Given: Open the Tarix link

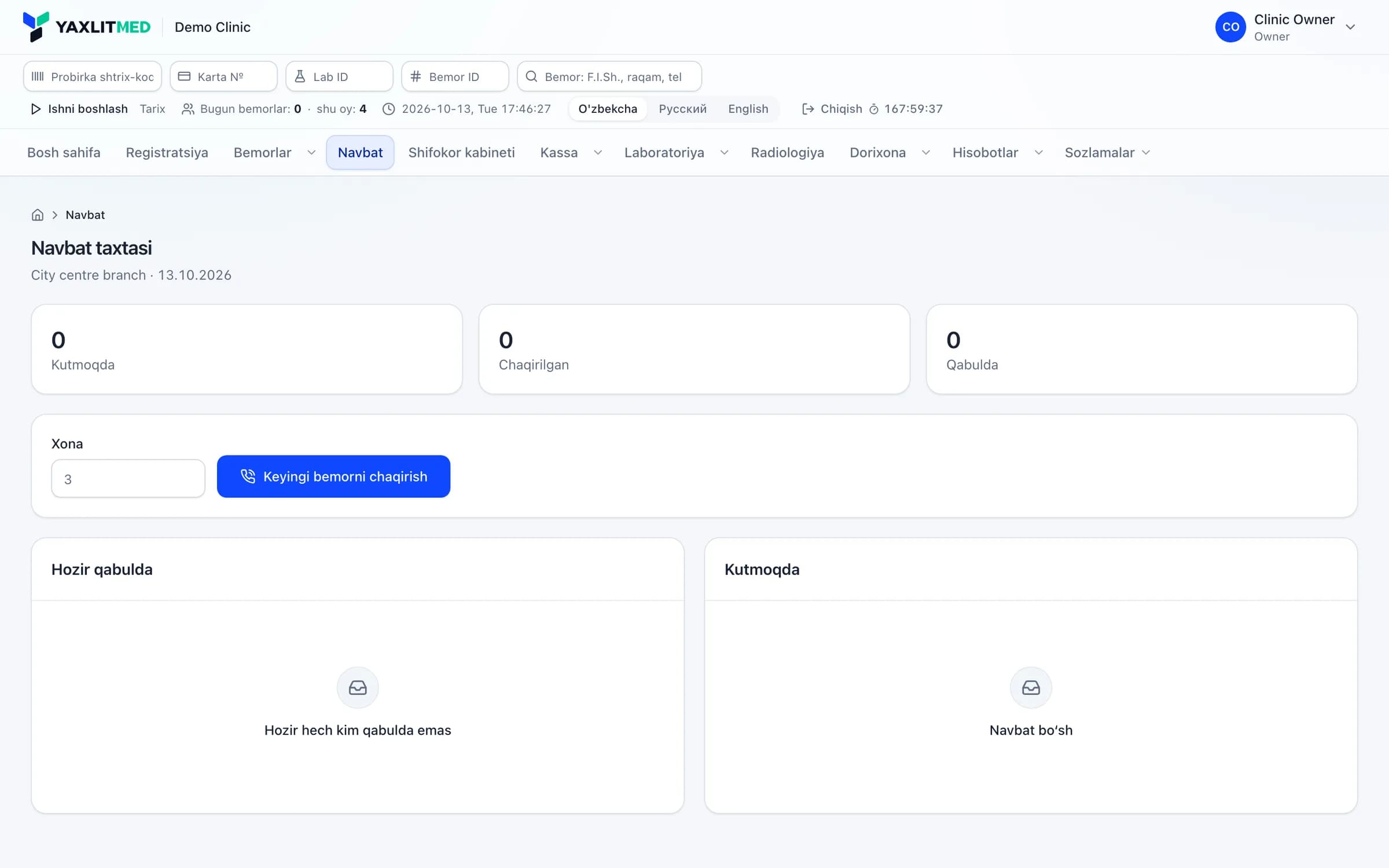Looking at the screenshot, I should (x=152, y=109).
